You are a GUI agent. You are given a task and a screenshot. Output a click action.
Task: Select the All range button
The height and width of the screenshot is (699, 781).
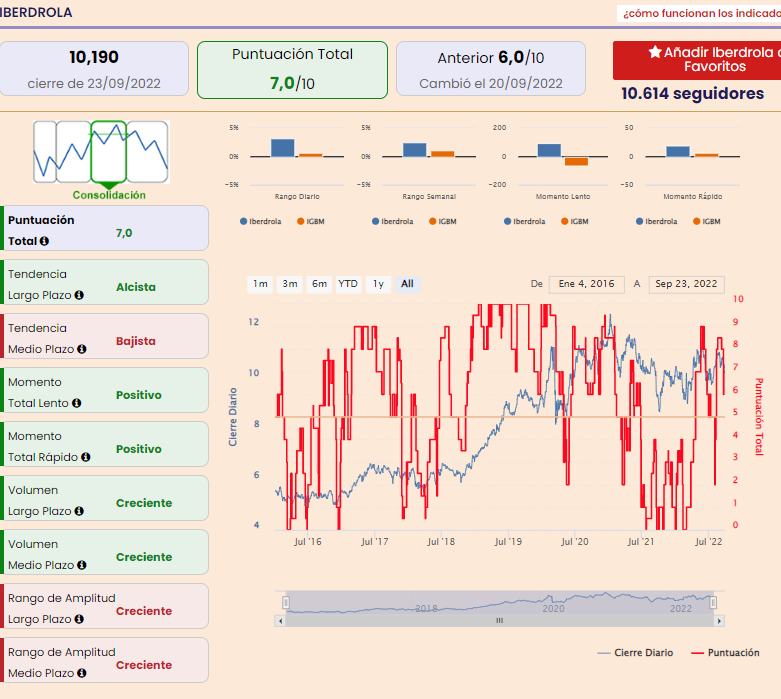point(407,284)
